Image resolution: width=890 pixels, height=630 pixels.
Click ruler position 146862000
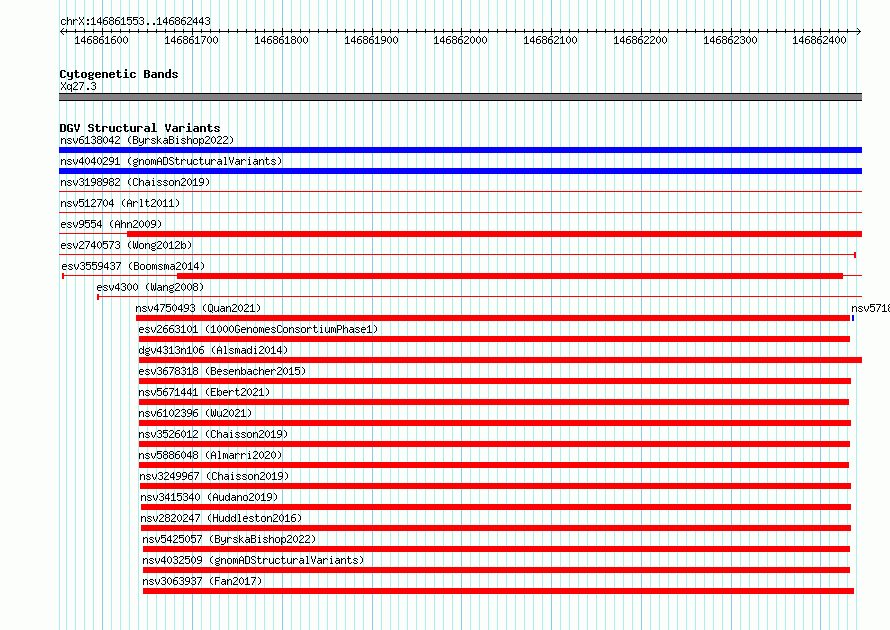click(460, 40)
